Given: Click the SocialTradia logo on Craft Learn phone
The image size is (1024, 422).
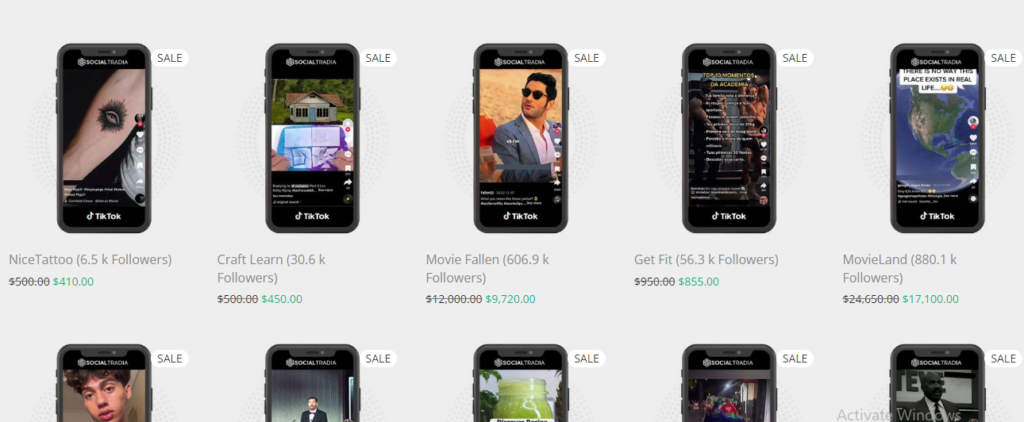Looking at the screenshot, I should point(311,62).
